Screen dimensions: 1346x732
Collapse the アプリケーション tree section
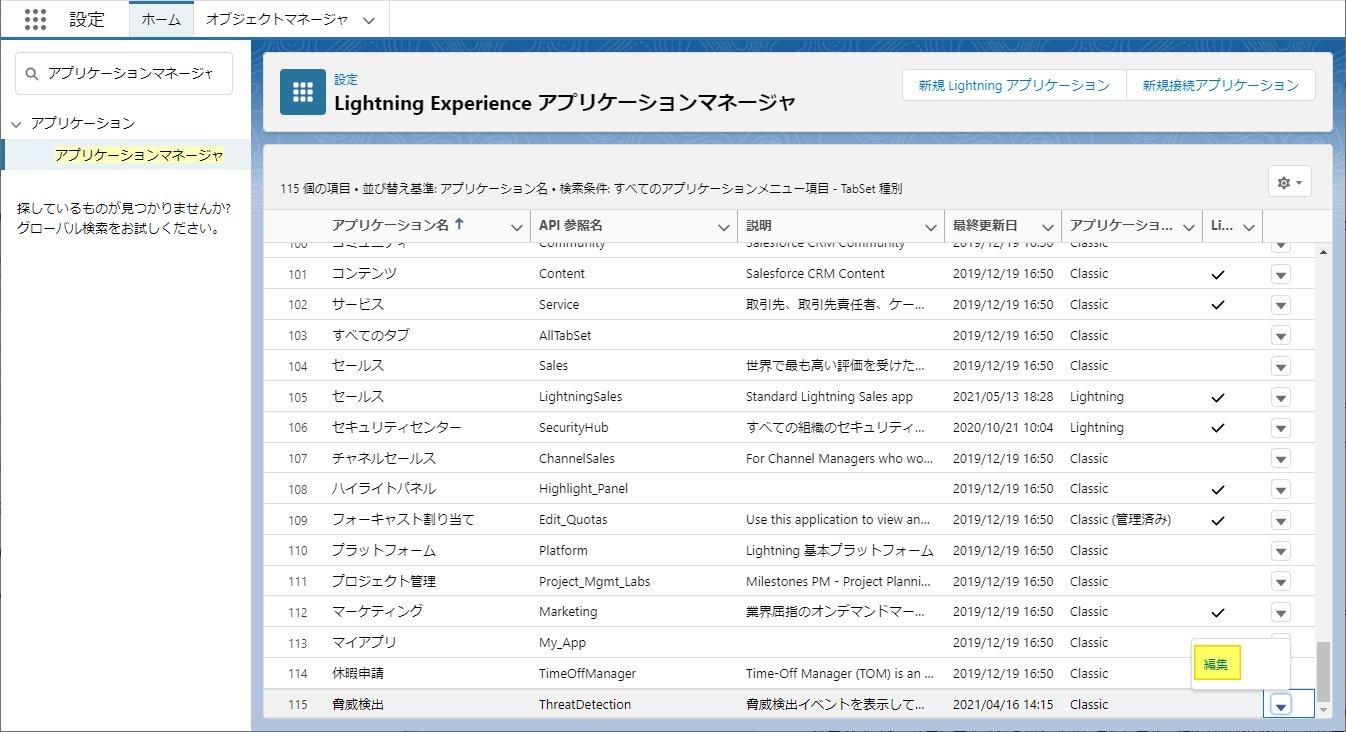tap(16, 124)
